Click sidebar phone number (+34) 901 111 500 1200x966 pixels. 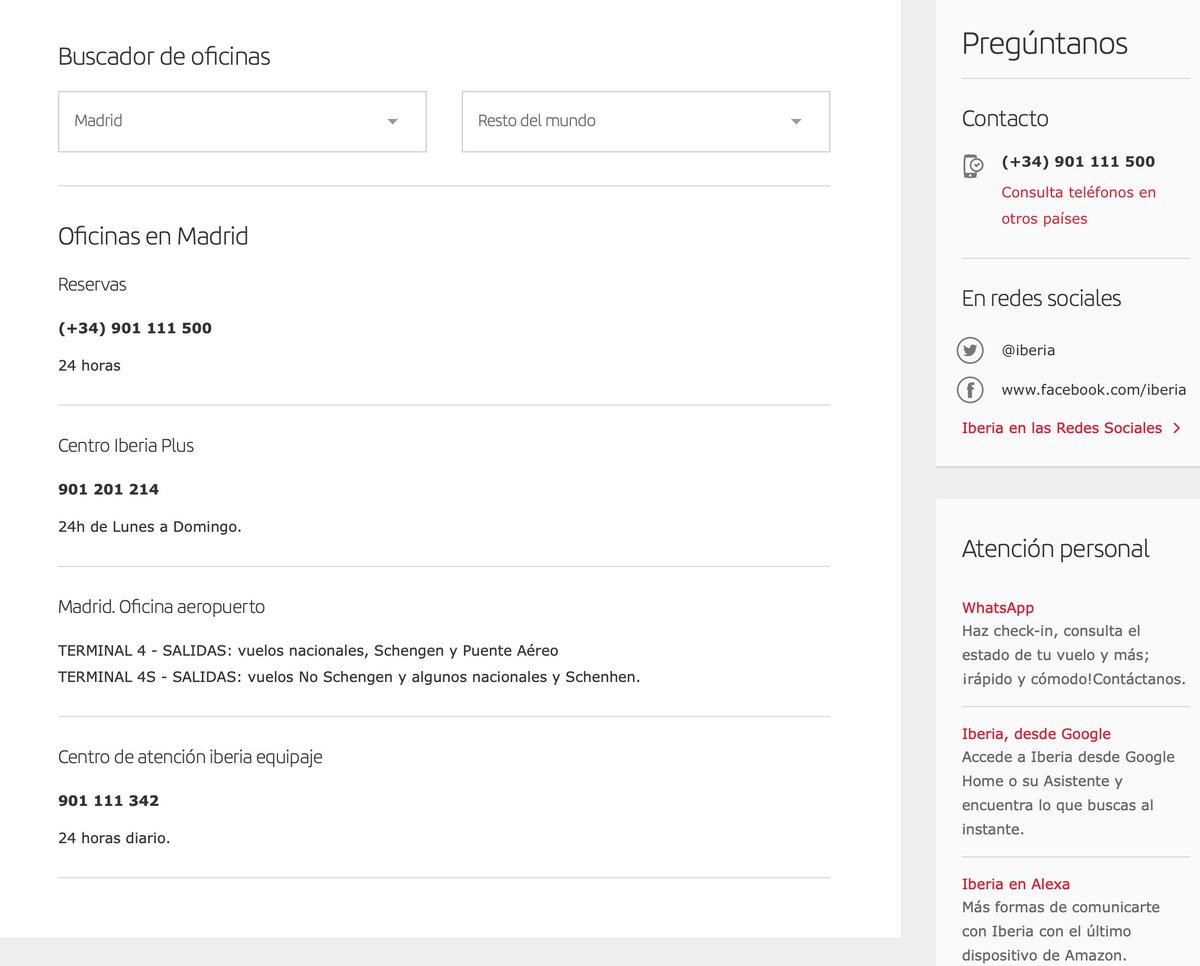(1078, 162)
